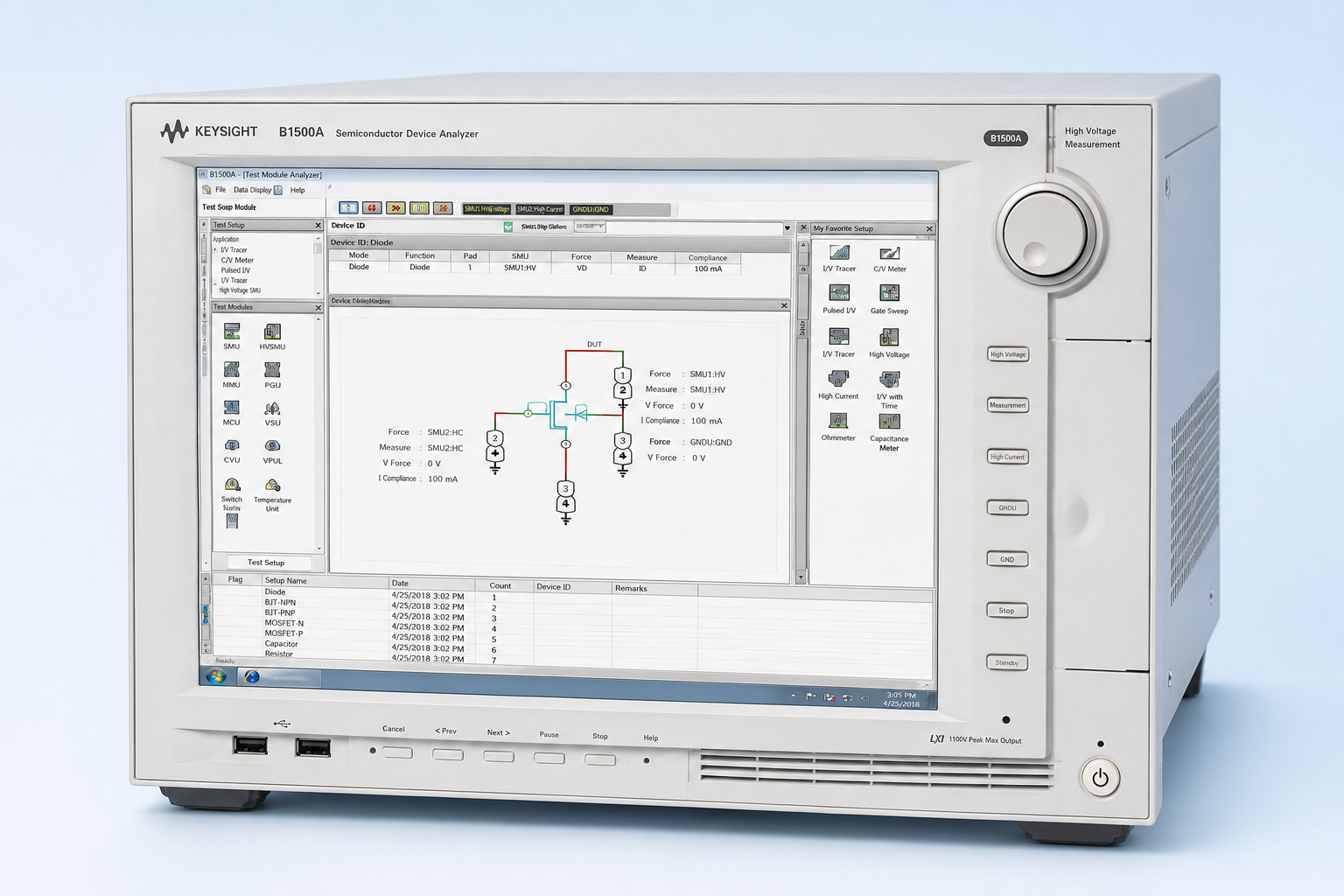
Task: Select the SMU test module icon
Action: 231,332
